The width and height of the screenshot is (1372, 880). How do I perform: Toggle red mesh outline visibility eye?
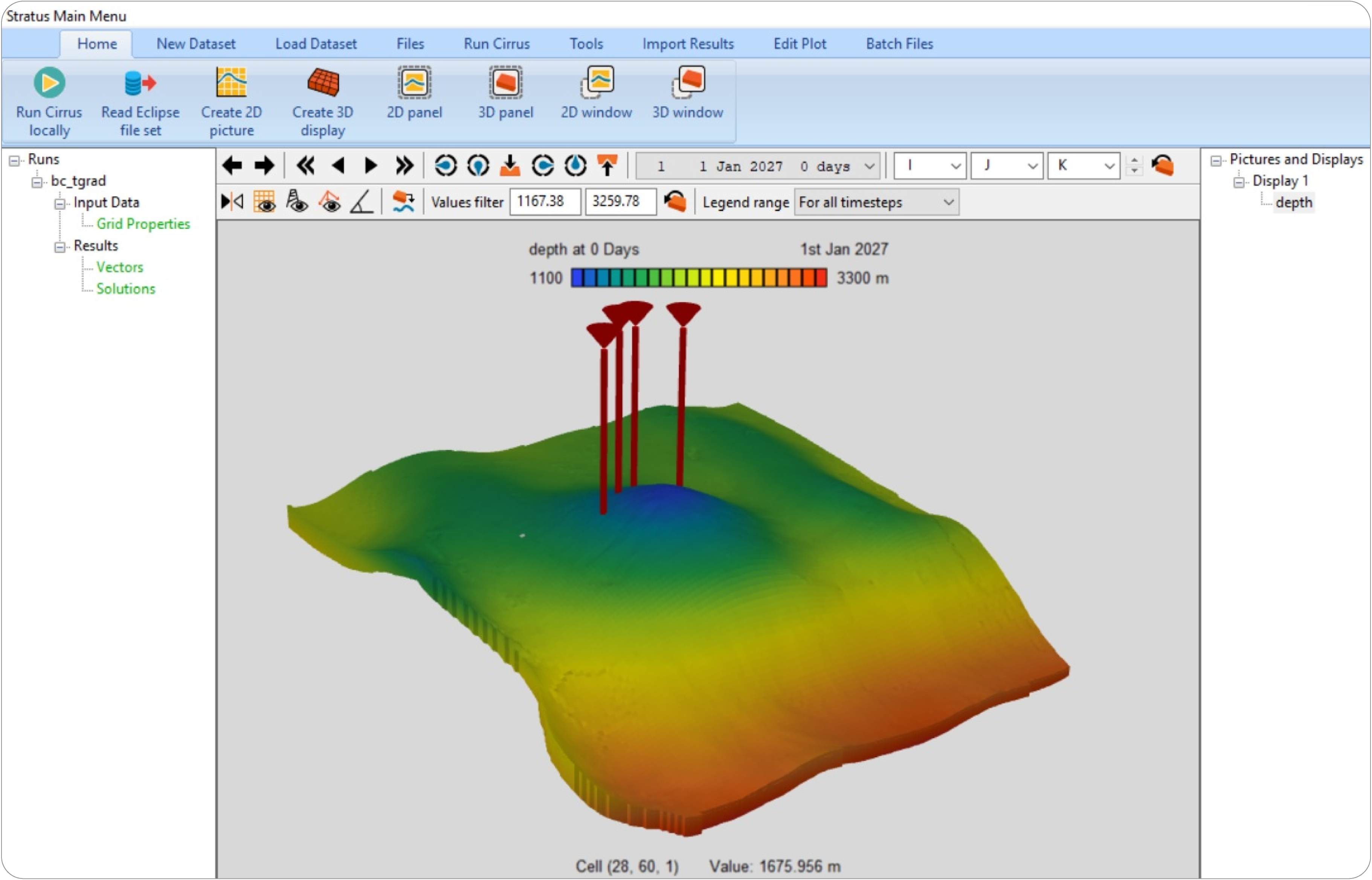tap(330, 202)
